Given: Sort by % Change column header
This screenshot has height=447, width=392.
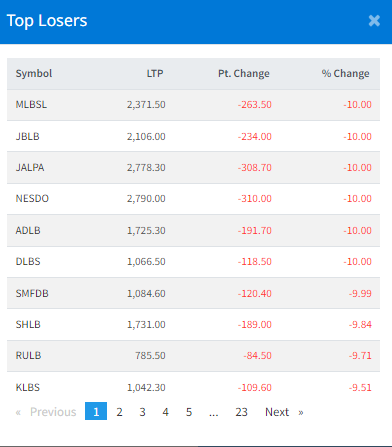Looking at the screenshot, I should pos(345,73).
